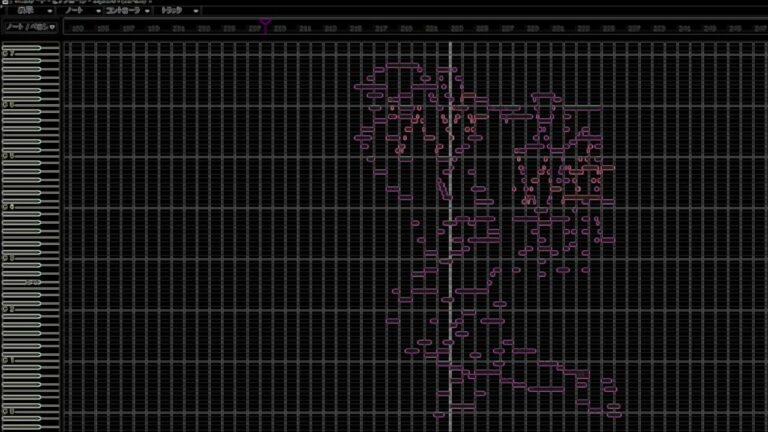Open the ノート/ベロシ mode dropdown
The image size is (768, 432).
pyautogui.click(x=30, y=27)
